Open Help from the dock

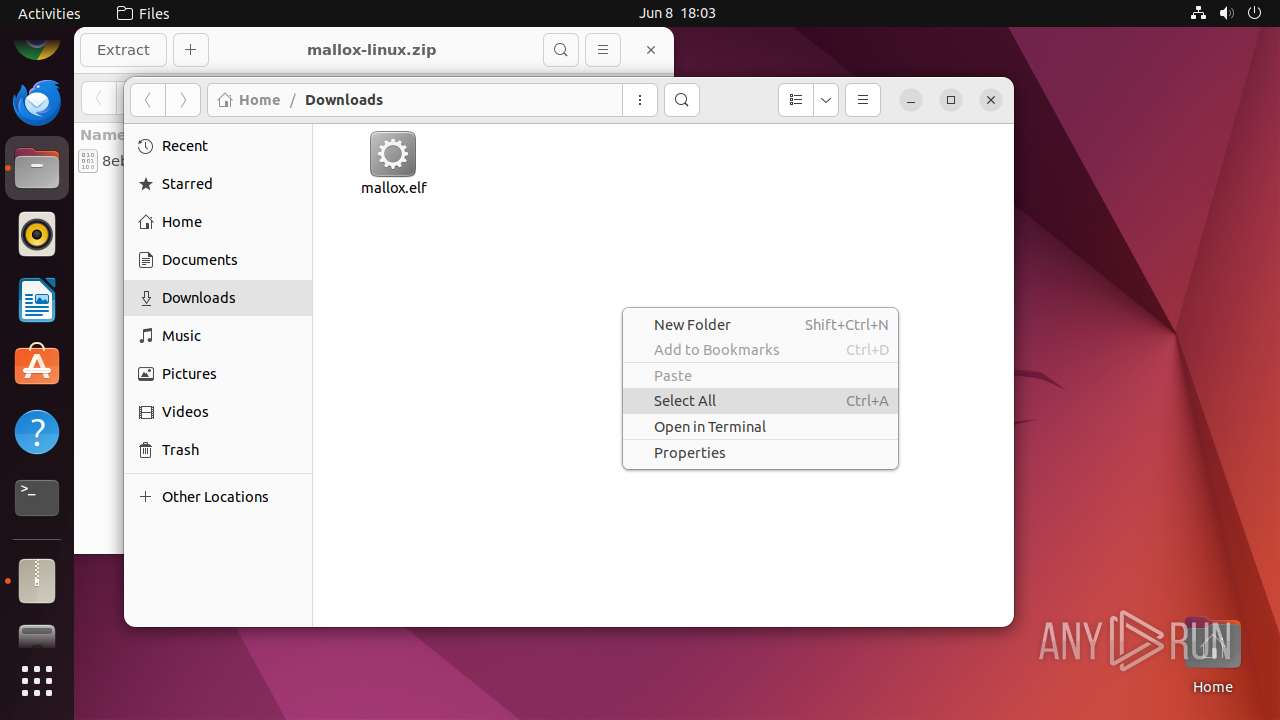tap(37, 432)
